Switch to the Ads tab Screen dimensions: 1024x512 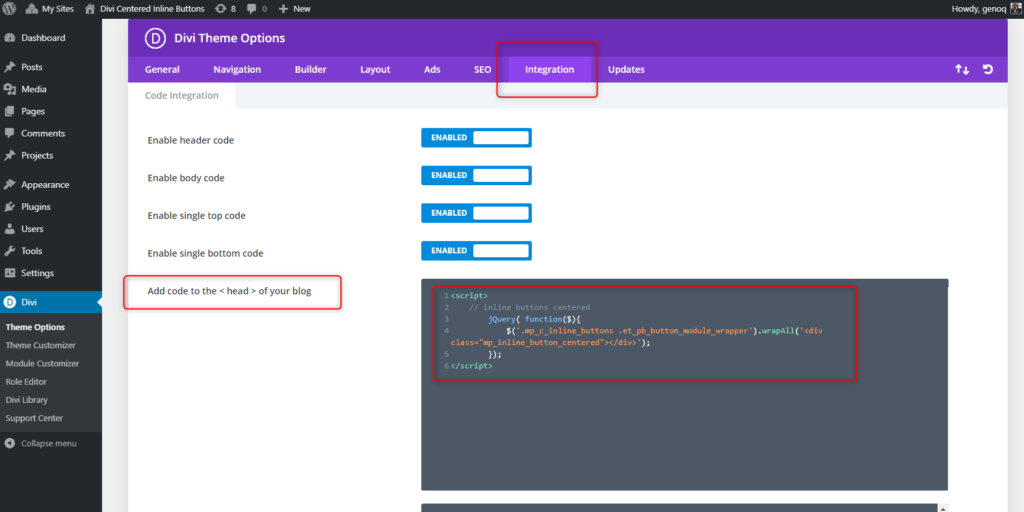432,70
